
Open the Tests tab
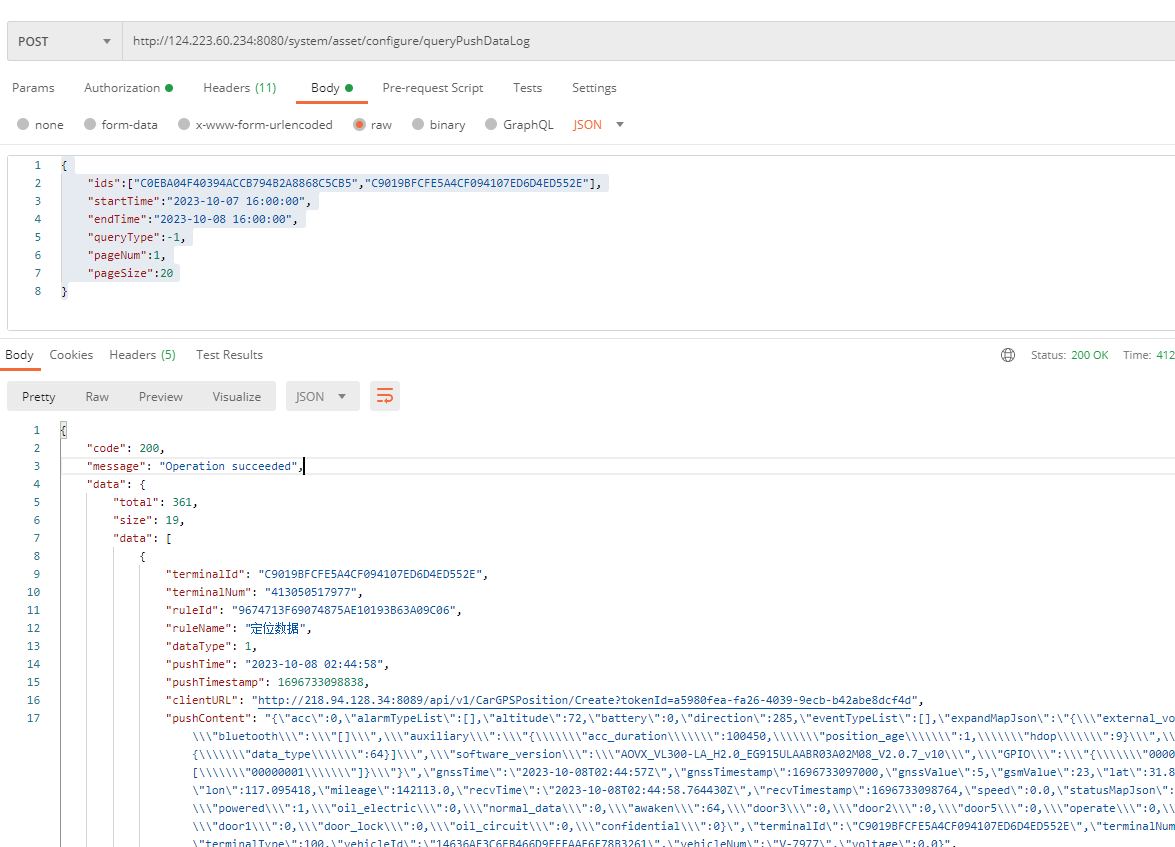click(x=527, y=88)
